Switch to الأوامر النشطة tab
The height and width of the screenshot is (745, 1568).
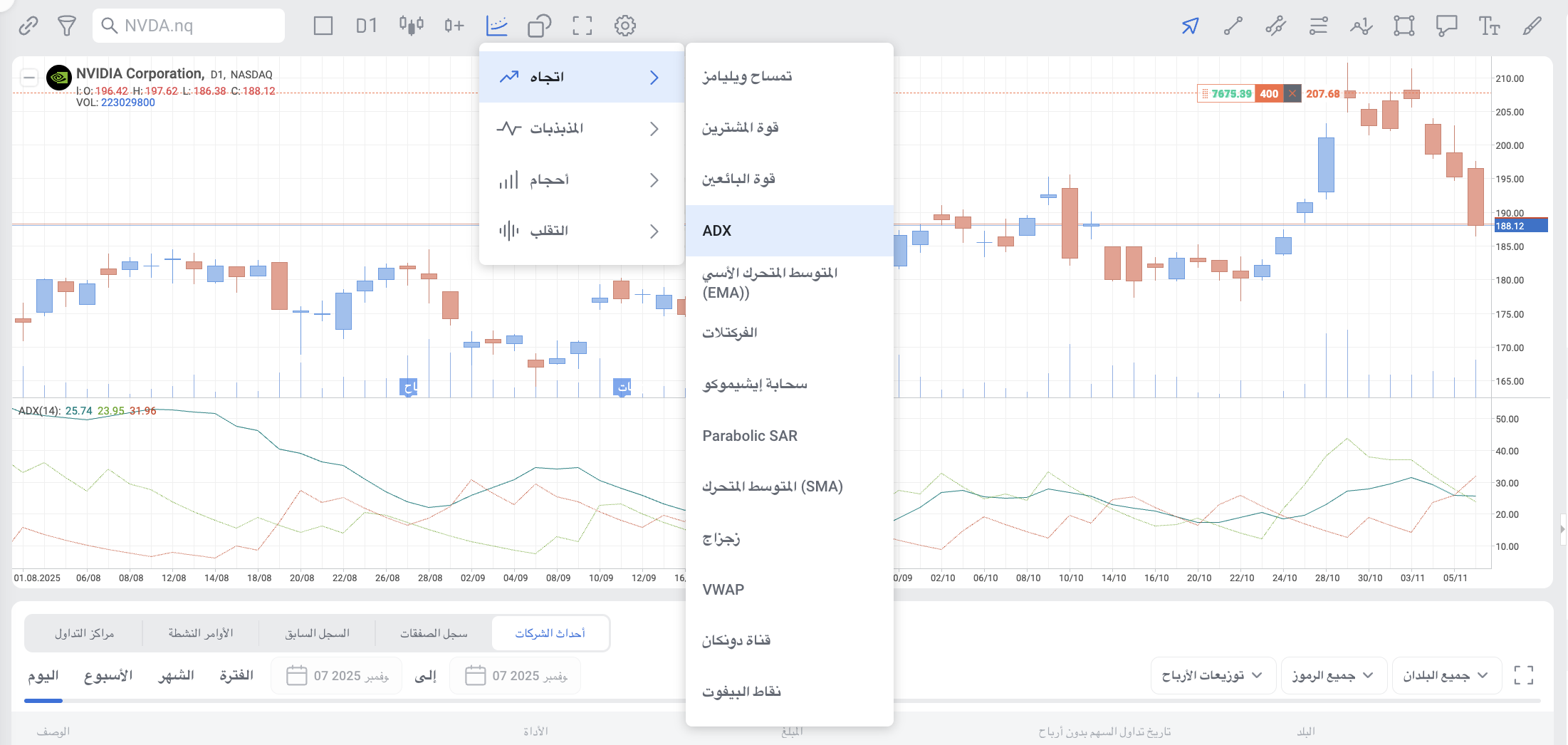click(201, 633)
